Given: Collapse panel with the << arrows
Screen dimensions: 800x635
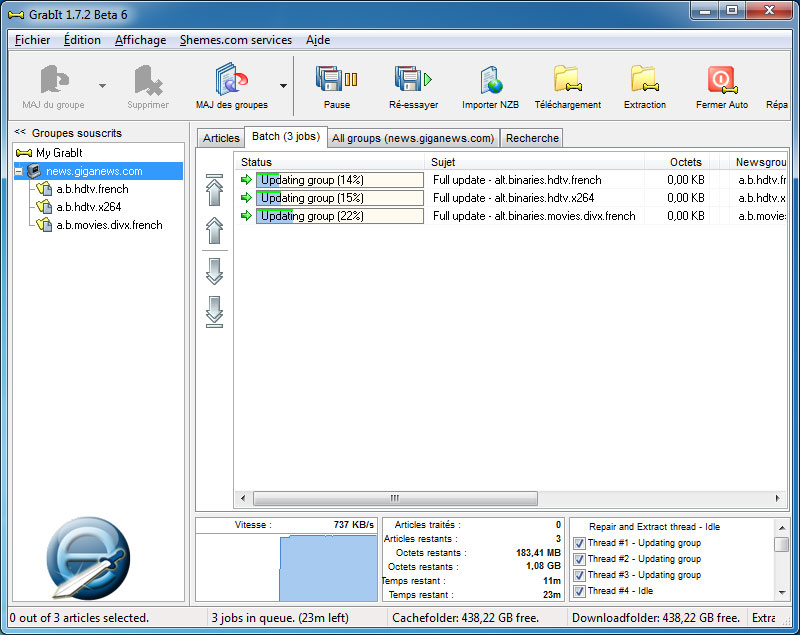Looking at the screenshot, I should pos(20,132).
